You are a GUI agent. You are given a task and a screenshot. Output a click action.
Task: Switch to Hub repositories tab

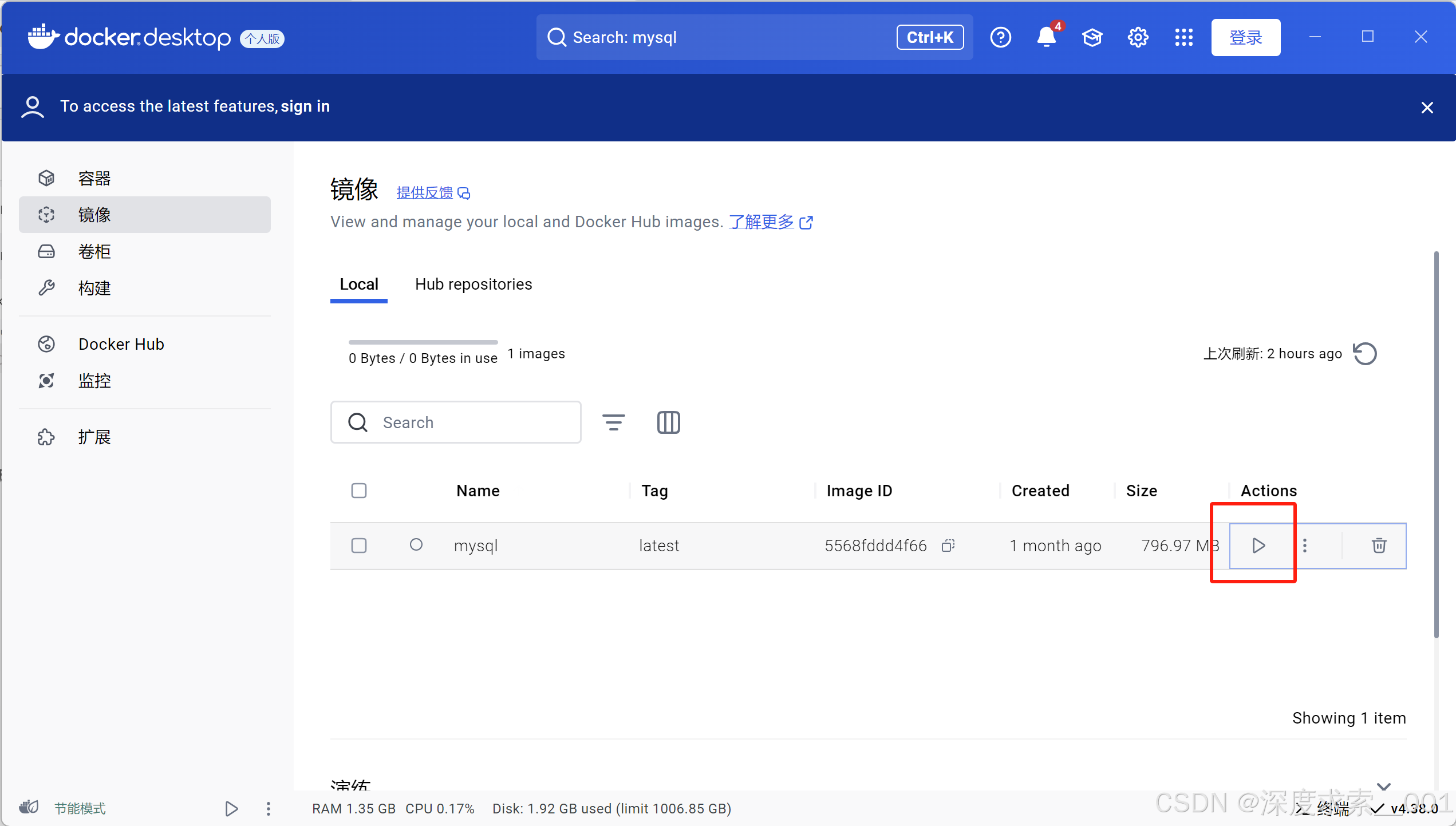click(474, 284)
